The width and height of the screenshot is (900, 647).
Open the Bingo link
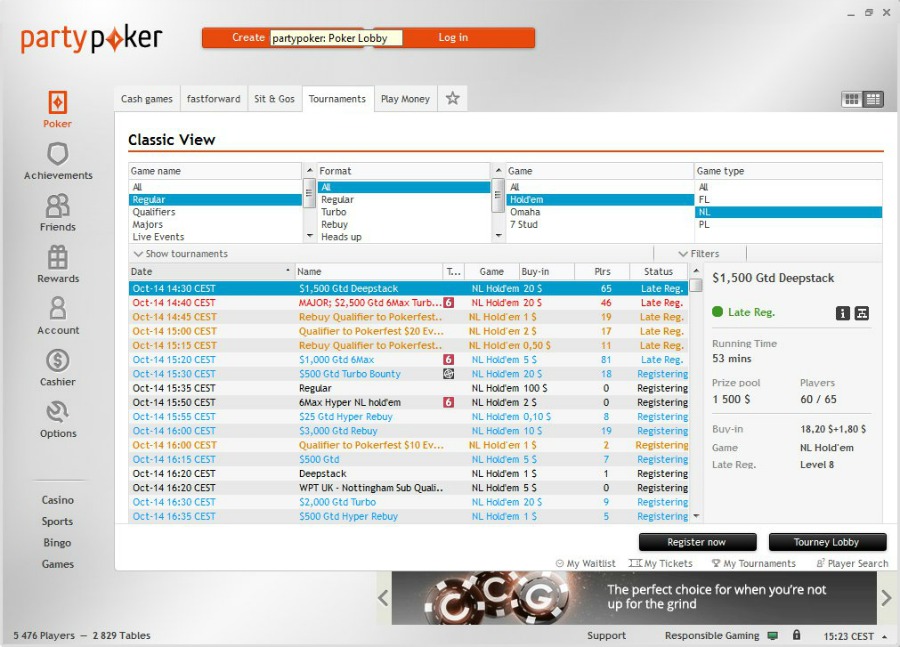(57, 543)
